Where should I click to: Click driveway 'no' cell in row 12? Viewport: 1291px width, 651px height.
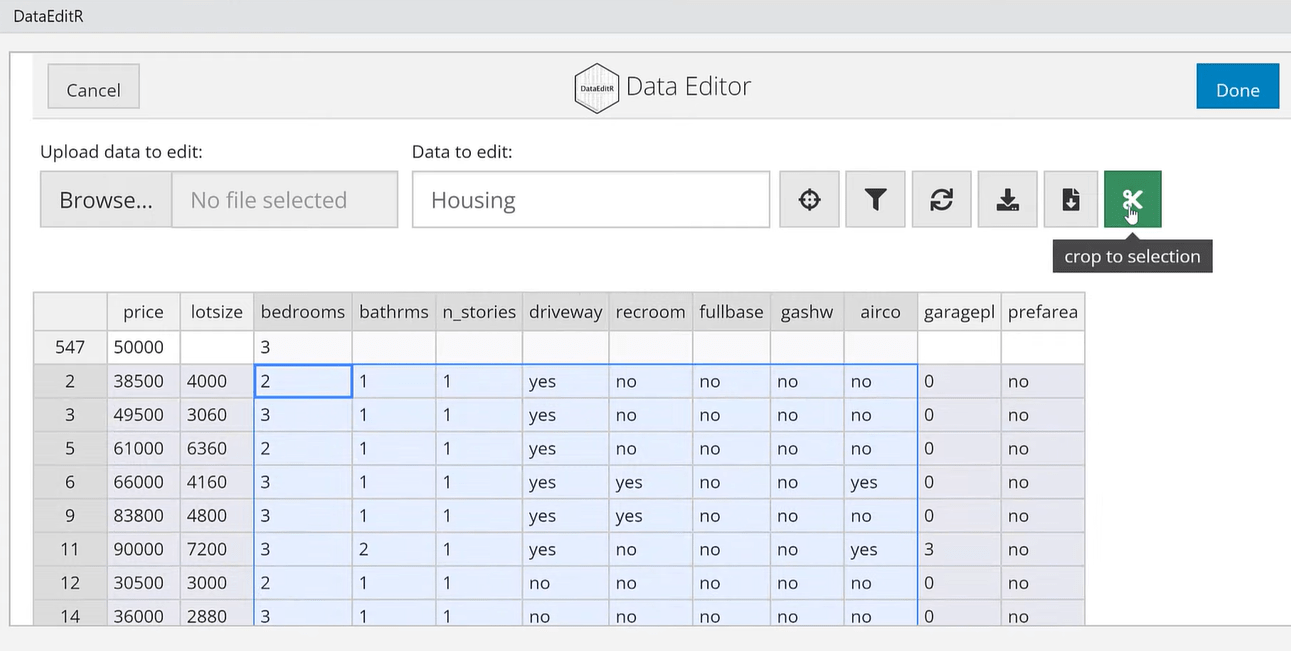(x=565, y=583)
